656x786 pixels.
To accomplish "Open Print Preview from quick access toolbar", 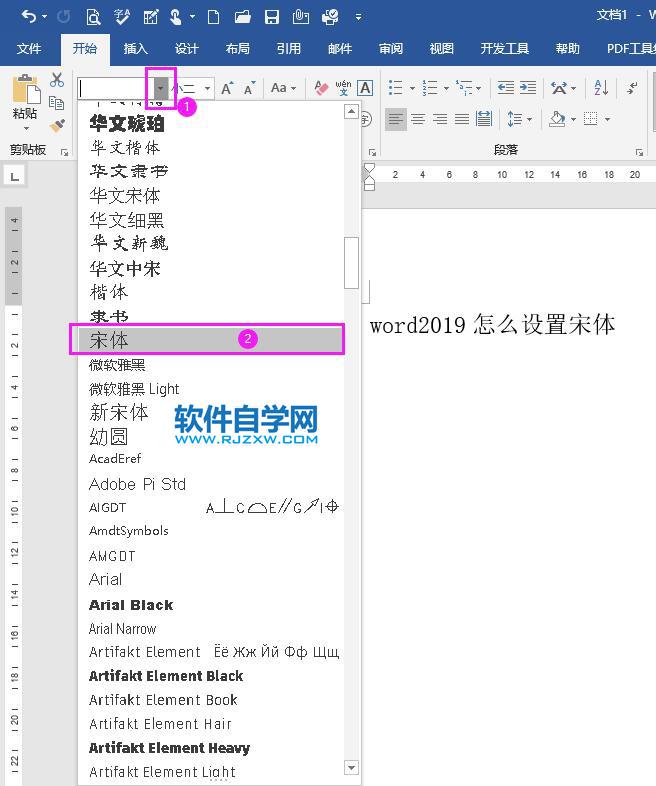I will click(93, 17).
